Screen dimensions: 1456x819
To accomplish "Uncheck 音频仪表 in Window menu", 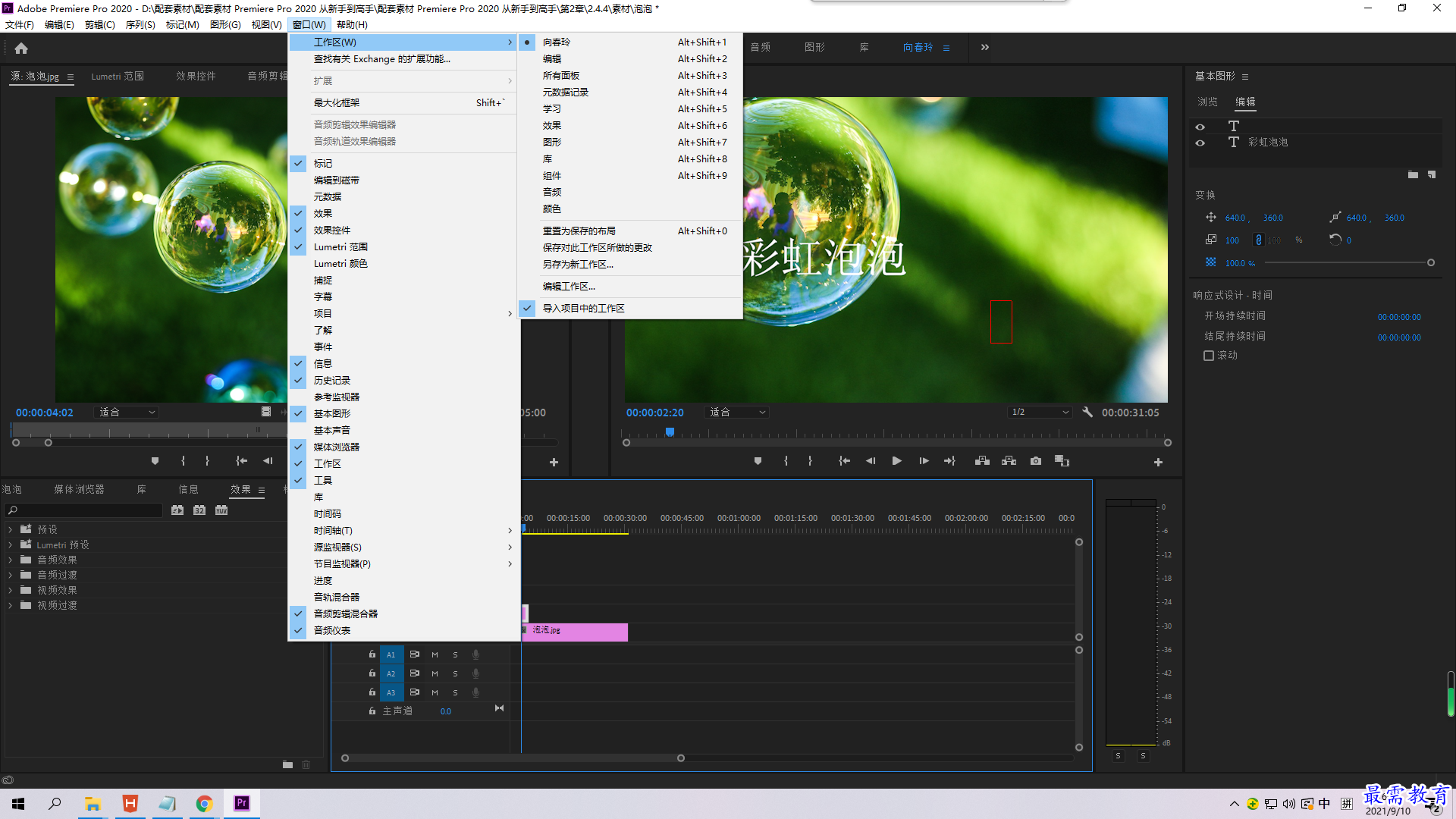I will (403, 630).
